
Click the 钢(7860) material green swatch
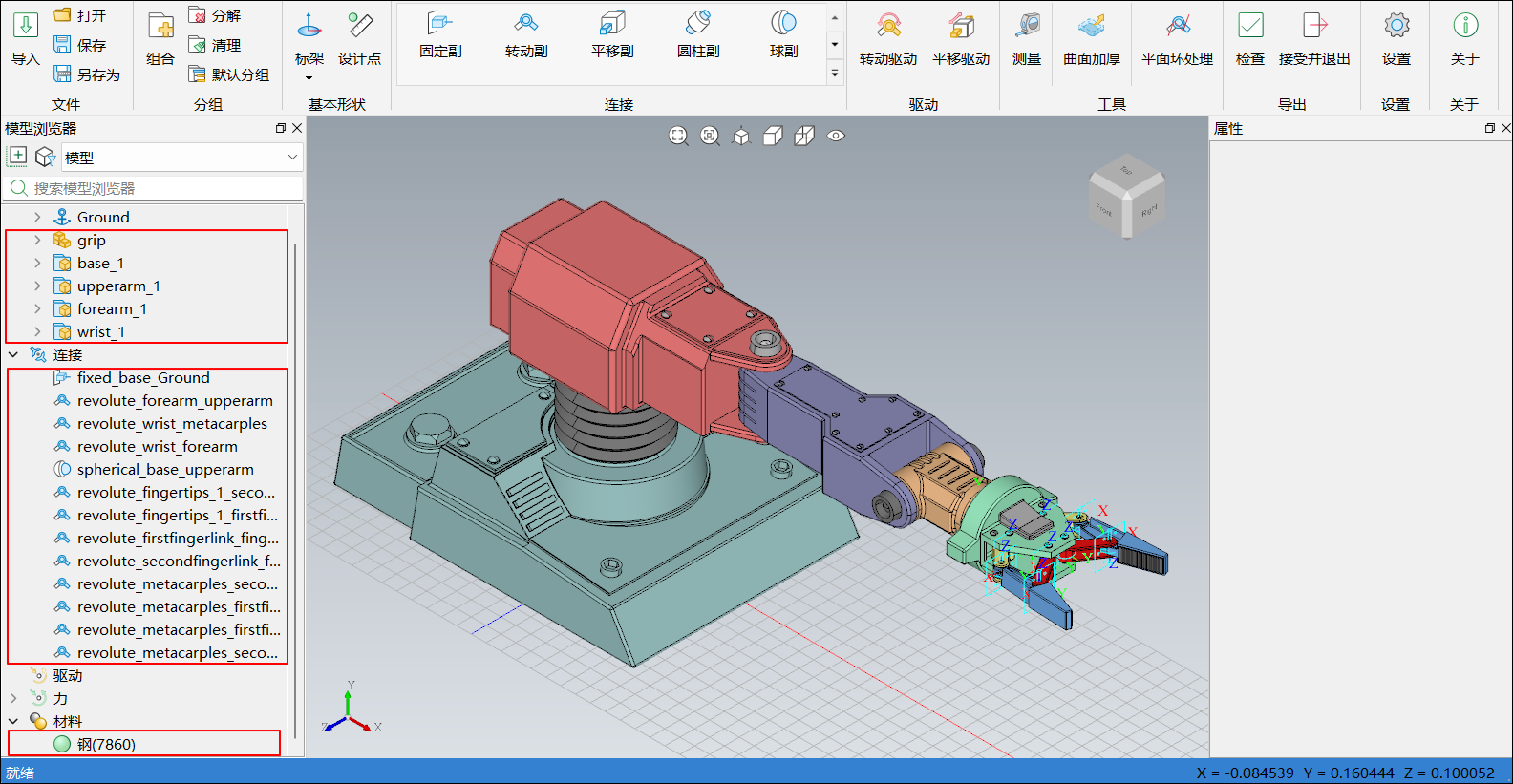62,745
